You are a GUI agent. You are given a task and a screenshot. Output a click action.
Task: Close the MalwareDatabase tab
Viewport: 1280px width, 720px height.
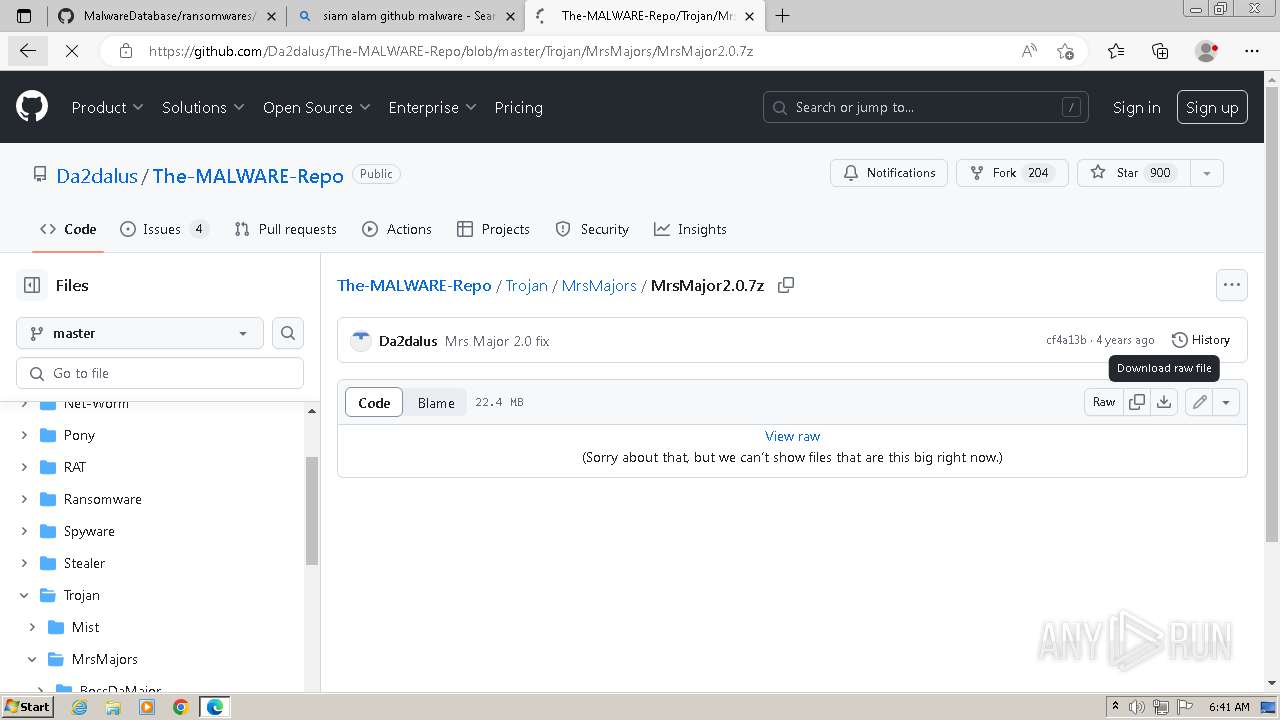(271, 16)
